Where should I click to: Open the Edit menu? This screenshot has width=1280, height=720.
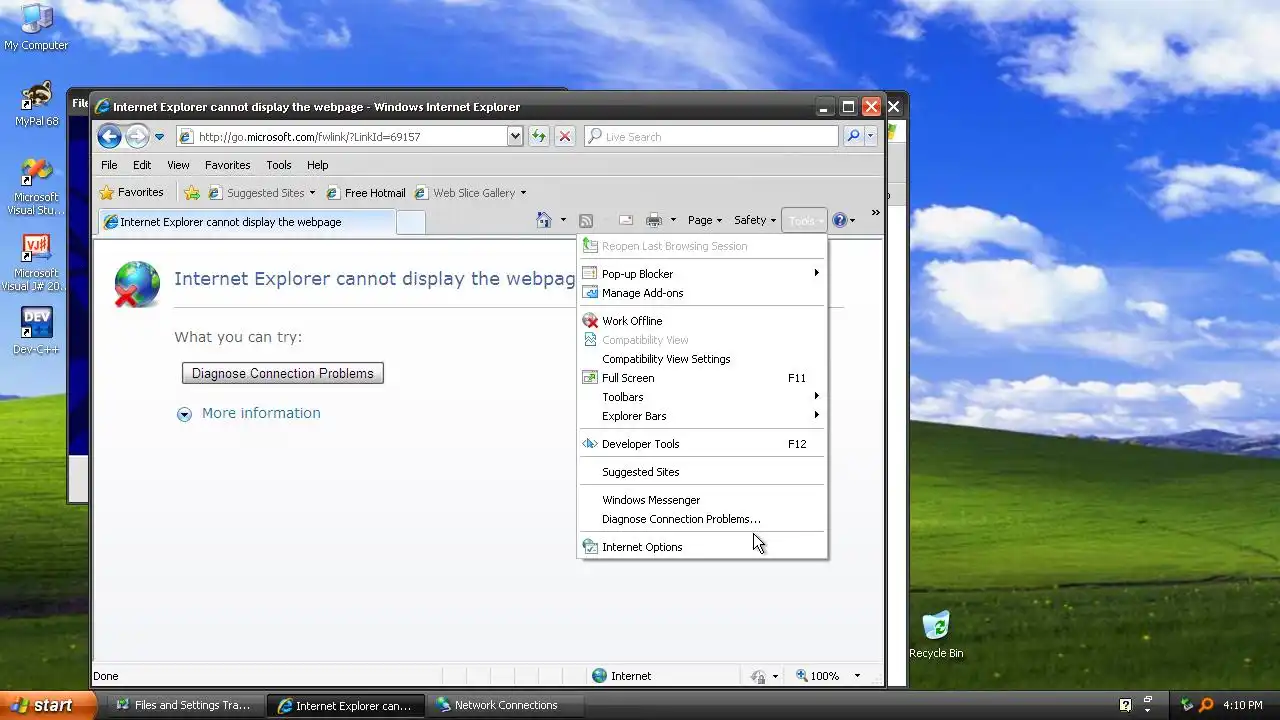[x=142, y=165]
